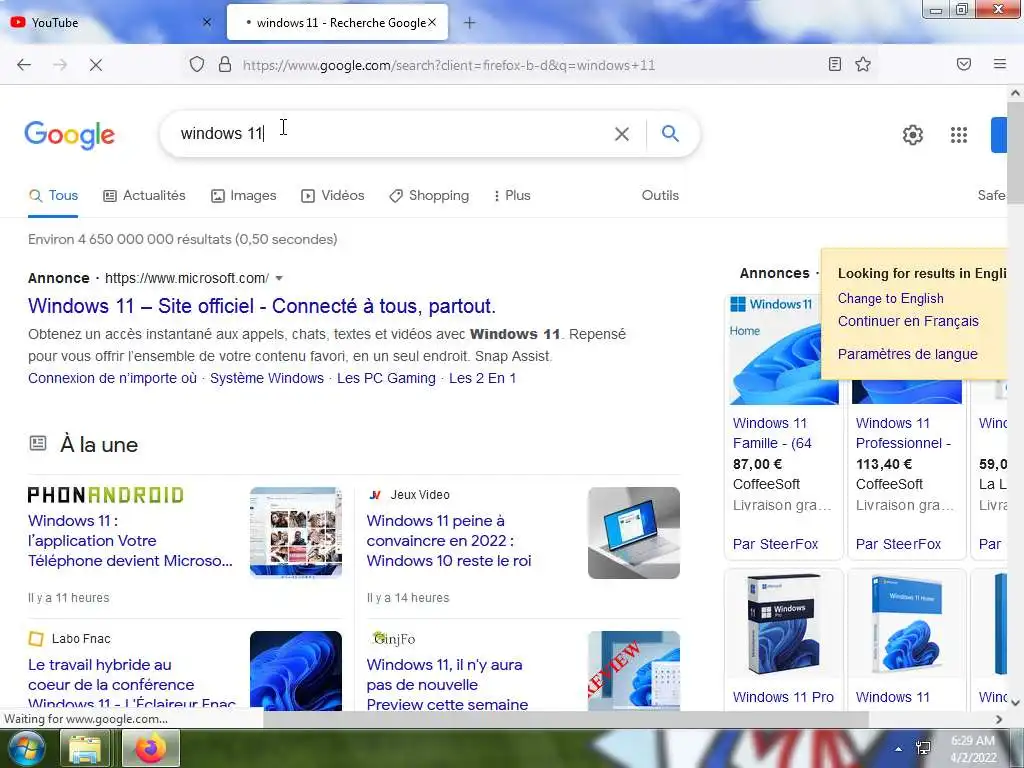
Task: Click the scroll right arrow of horizontal scrollbar
Action: pyautogui.click(x=999, y=719)
